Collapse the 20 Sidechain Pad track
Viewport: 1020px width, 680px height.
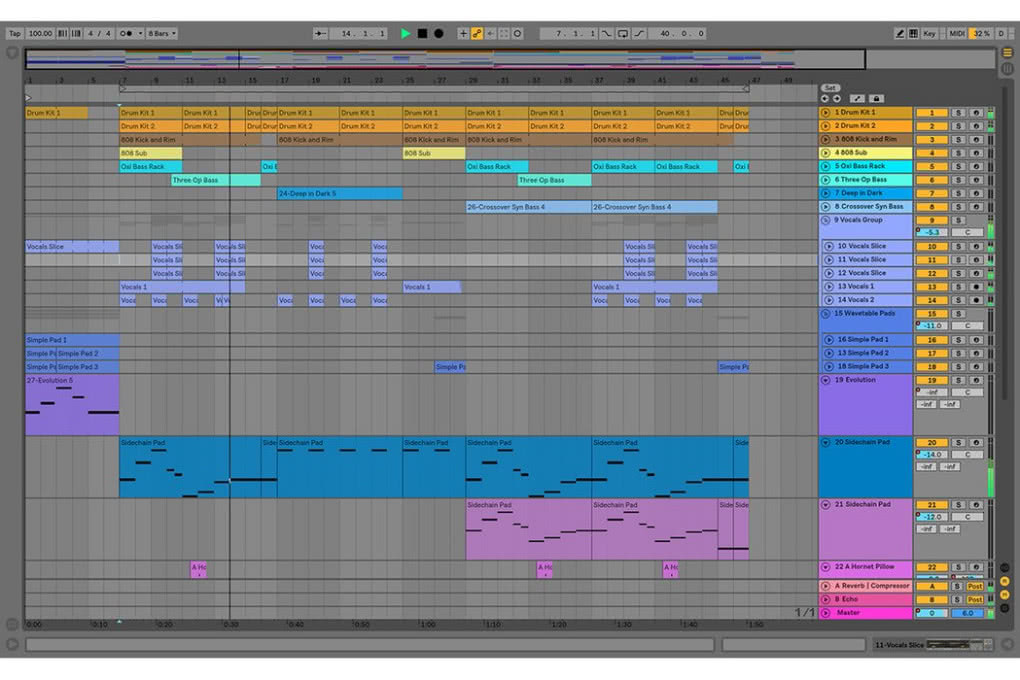(x=825, y=442)
